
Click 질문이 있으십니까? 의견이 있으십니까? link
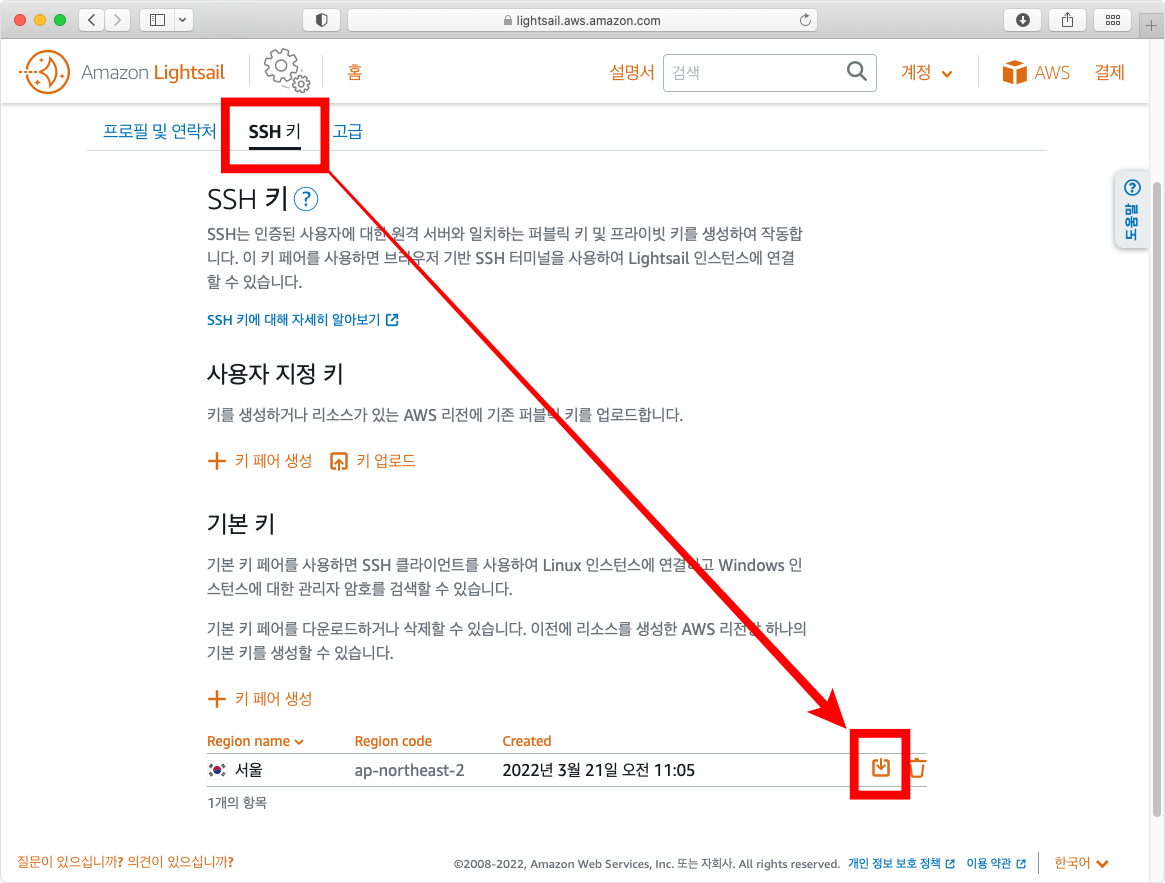click(125, 862)
